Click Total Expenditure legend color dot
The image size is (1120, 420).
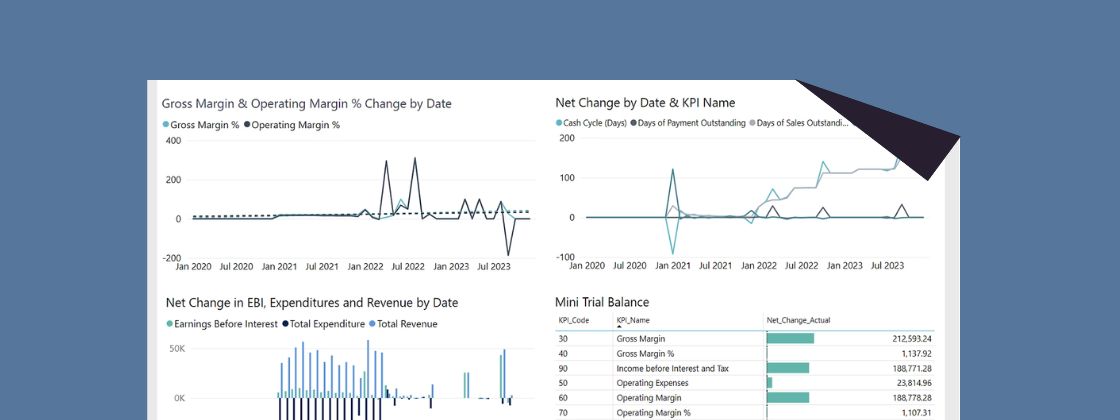coord(286,324)
